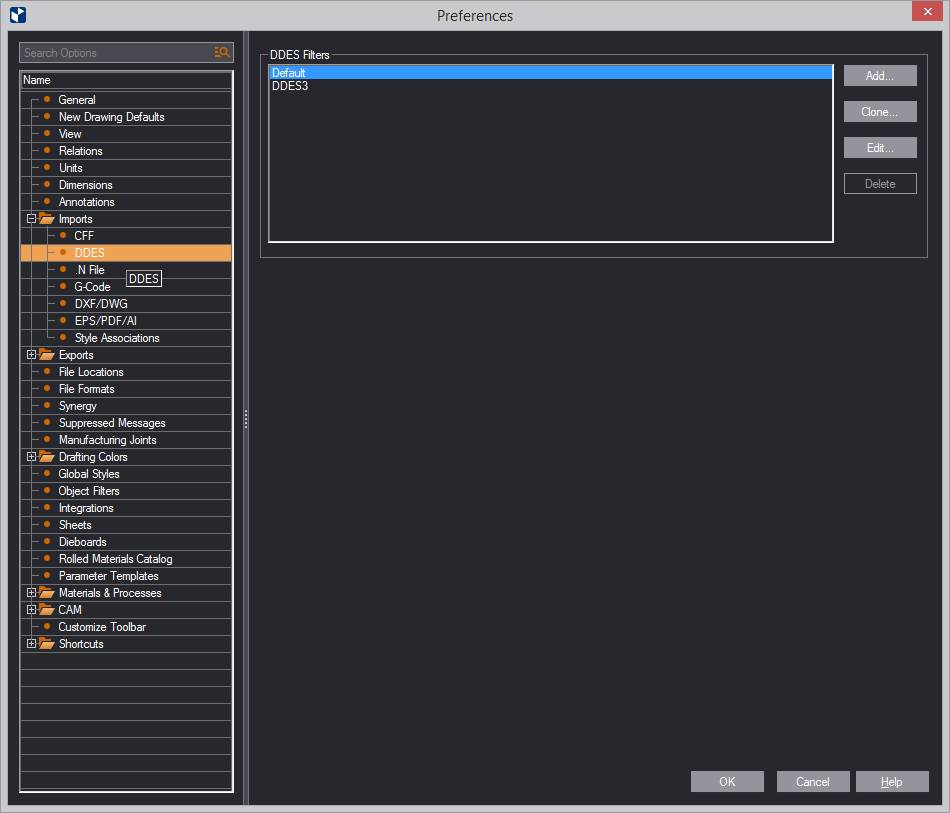The image size is (950, 813).
Task: Select the Default filter entry
Action: (x=551, y=73)
